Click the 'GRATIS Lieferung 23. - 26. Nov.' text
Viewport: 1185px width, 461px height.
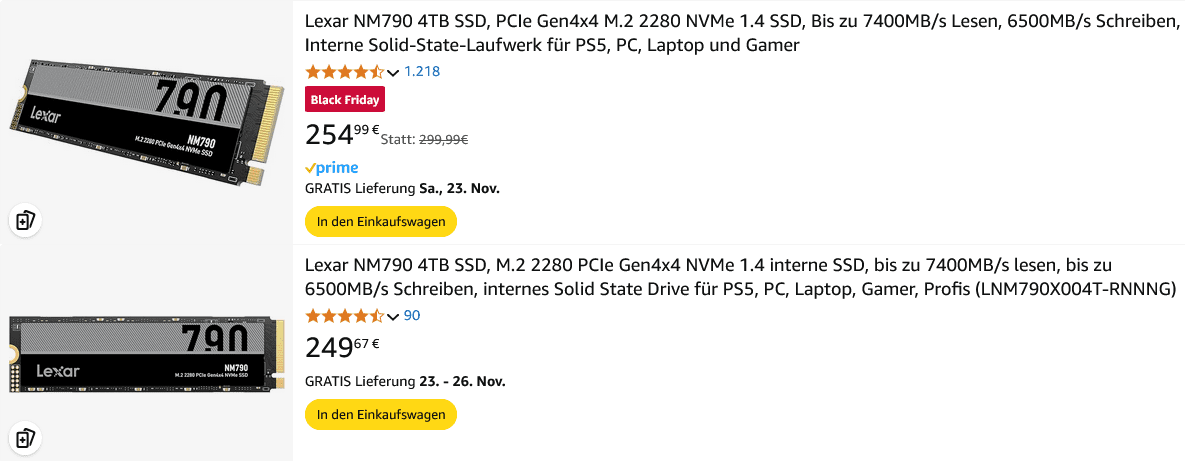405,381
